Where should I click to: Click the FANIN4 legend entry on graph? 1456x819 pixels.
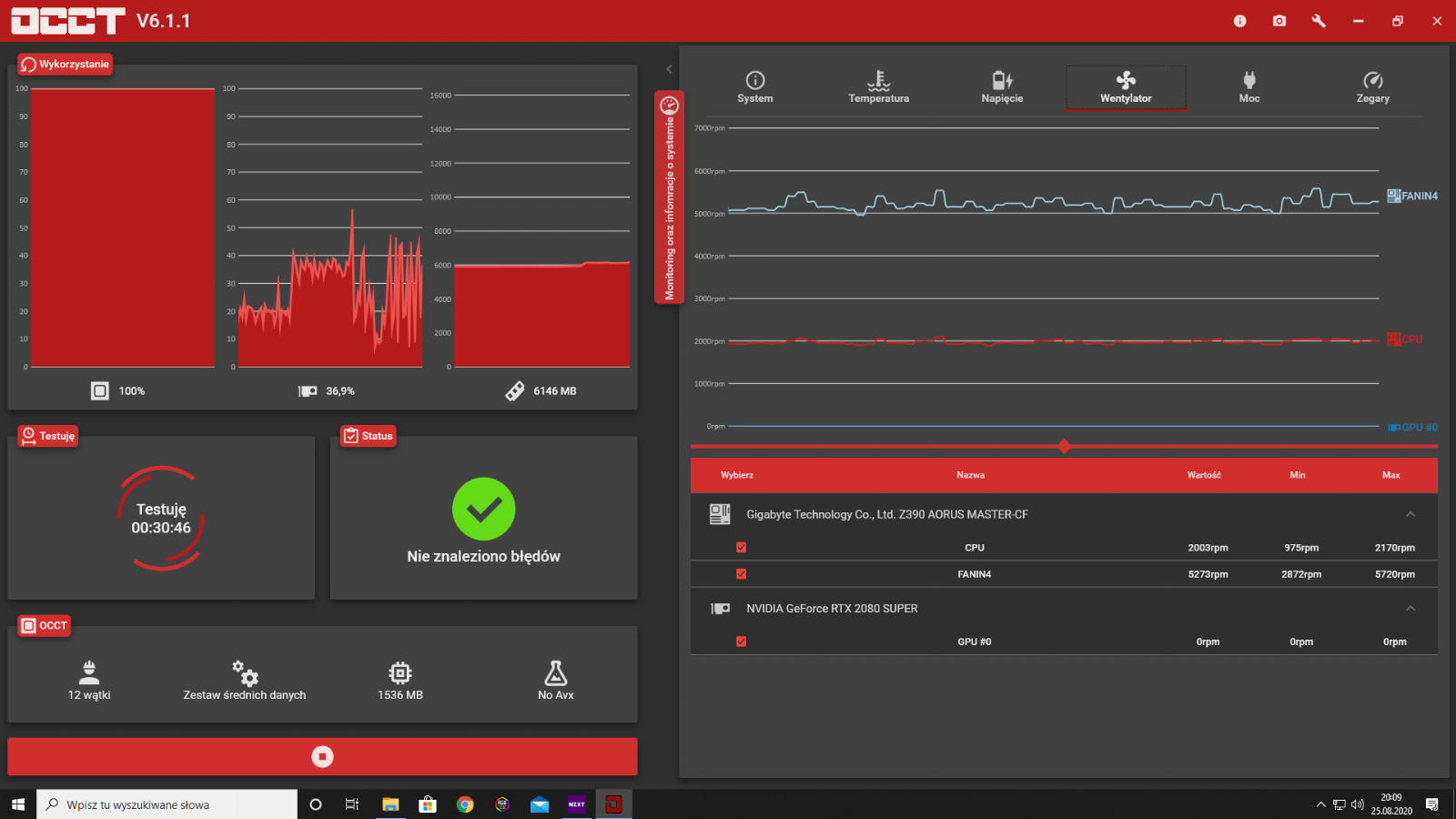point(1412,196)
